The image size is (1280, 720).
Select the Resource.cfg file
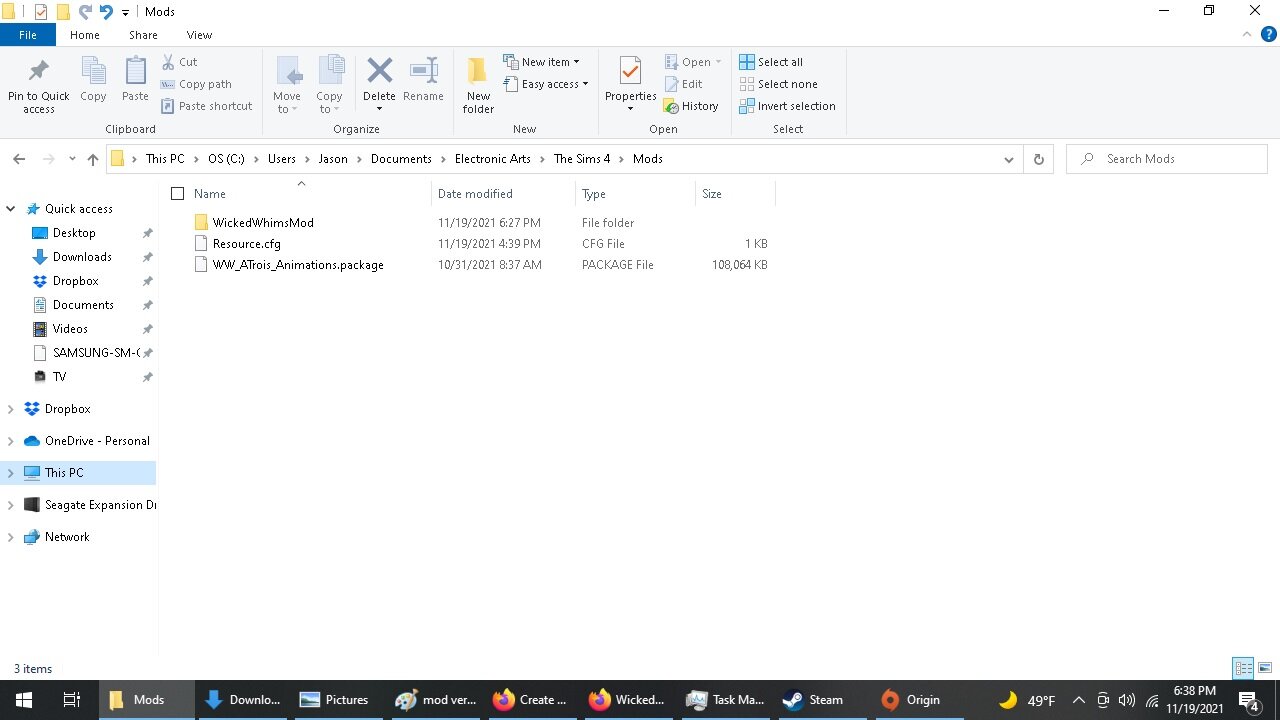pos(246,244)
